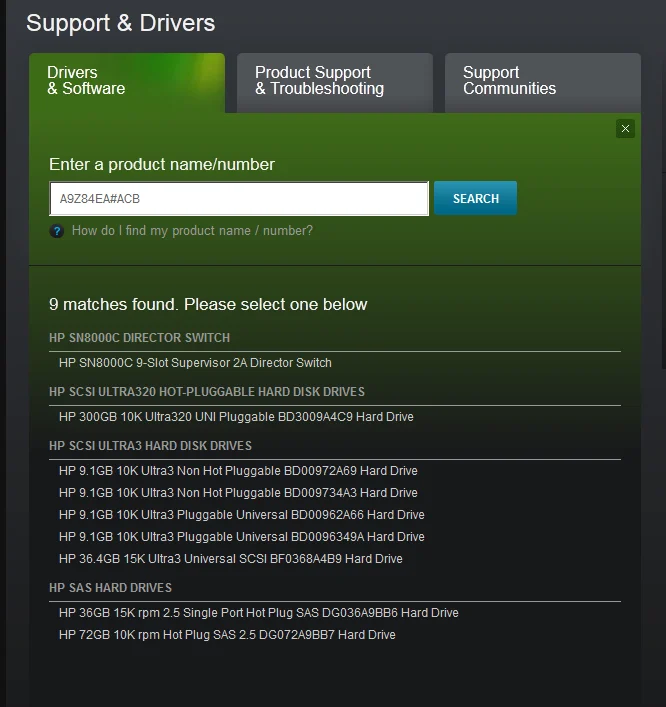Open Support Communities tab
Image resolution: width=666 pixels, height=707 pixels.
point(542,83)
